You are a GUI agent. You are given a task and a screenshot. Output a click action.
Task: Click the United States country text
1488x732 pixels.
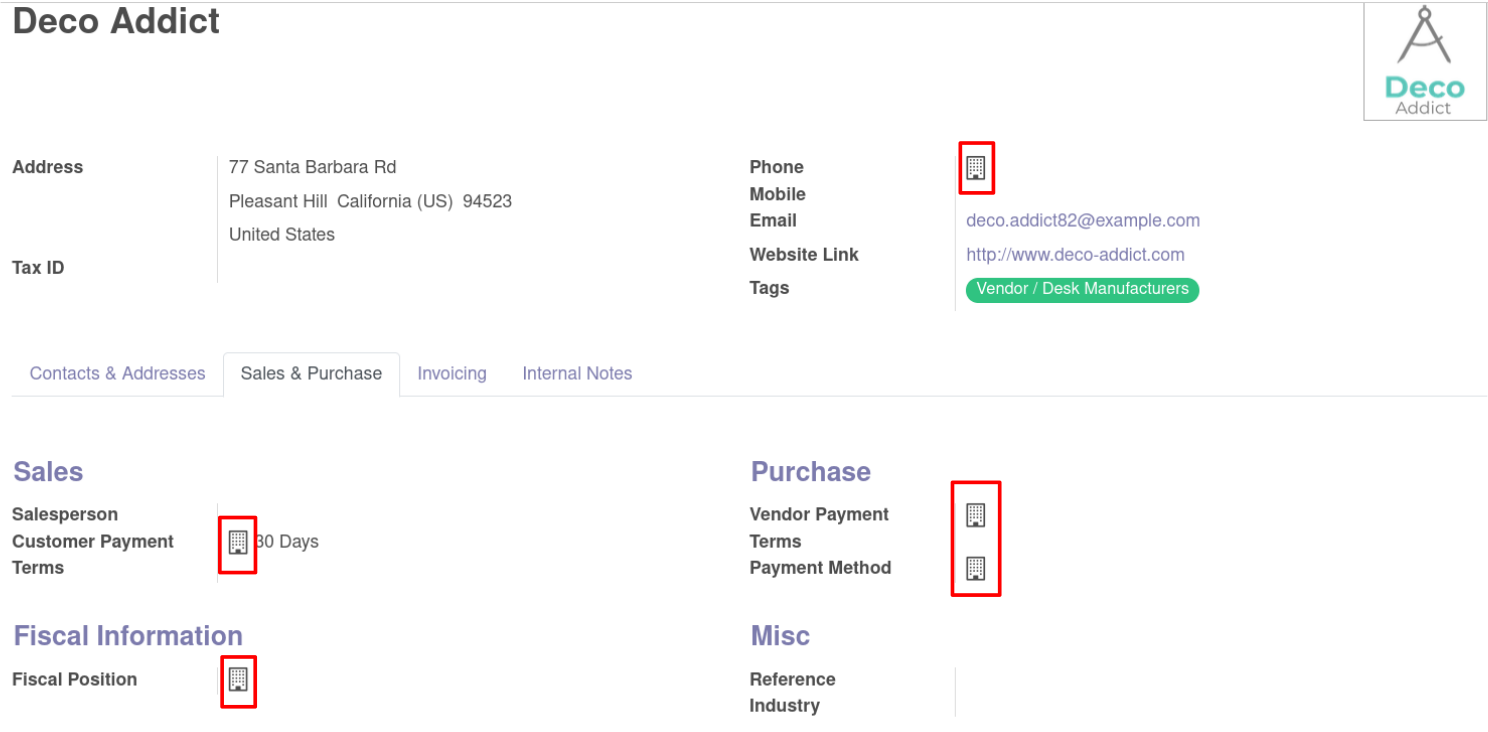click(282, 234)
